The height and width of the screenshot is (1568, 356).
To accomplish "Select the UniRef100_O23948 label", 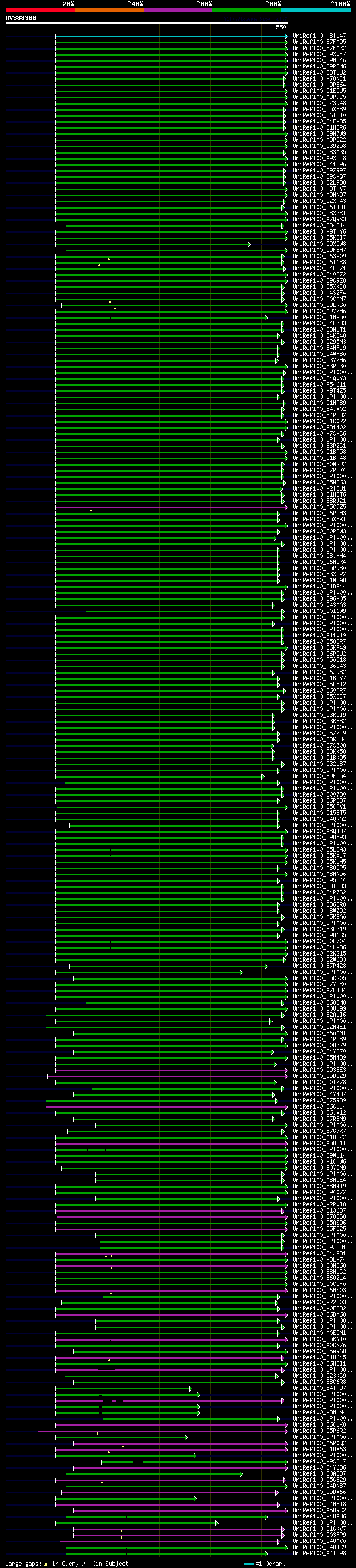I will pos(319,103).
